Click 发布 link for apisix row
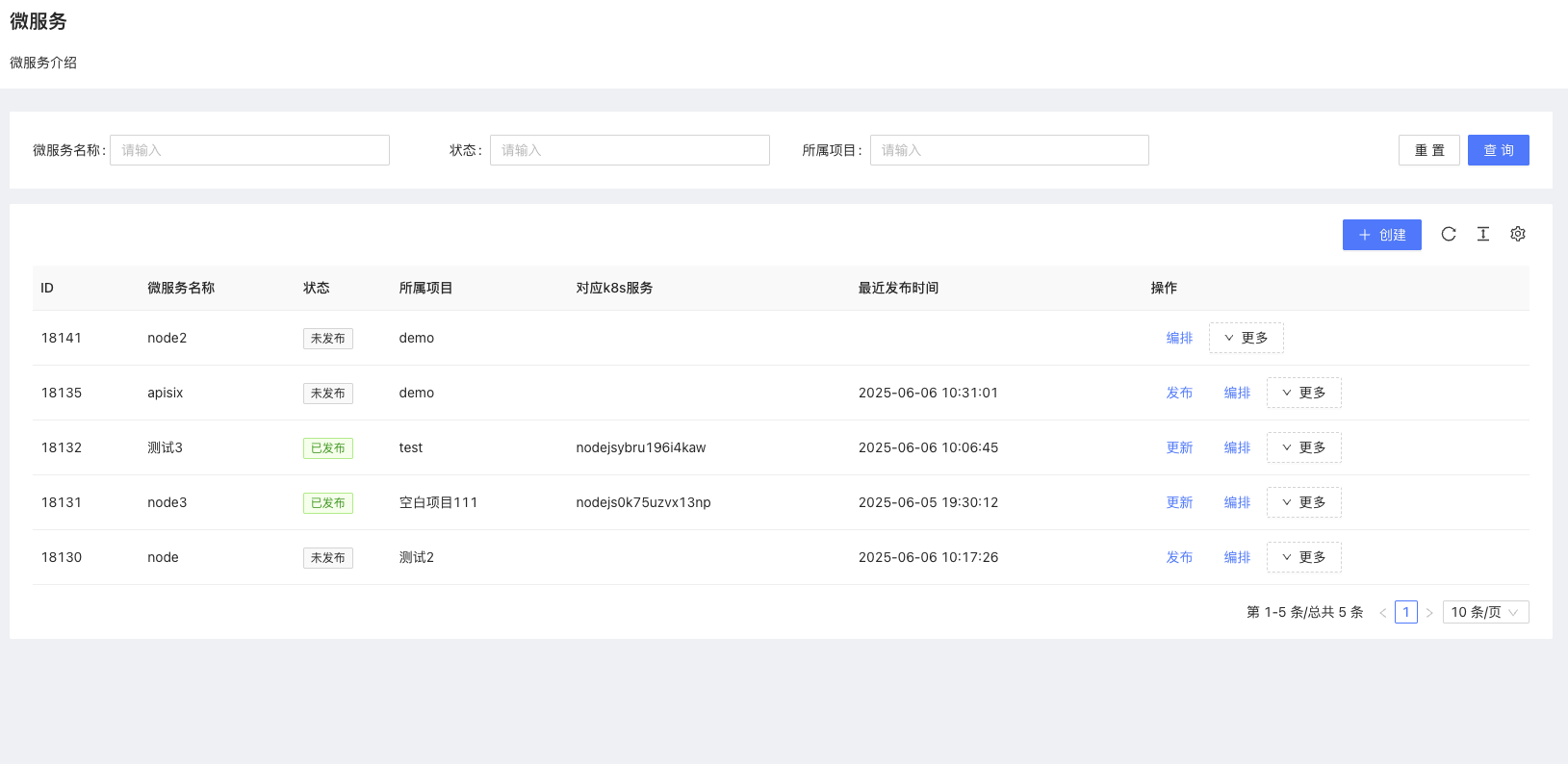Screen dimensions: 1568x764 pos(1179,393)
